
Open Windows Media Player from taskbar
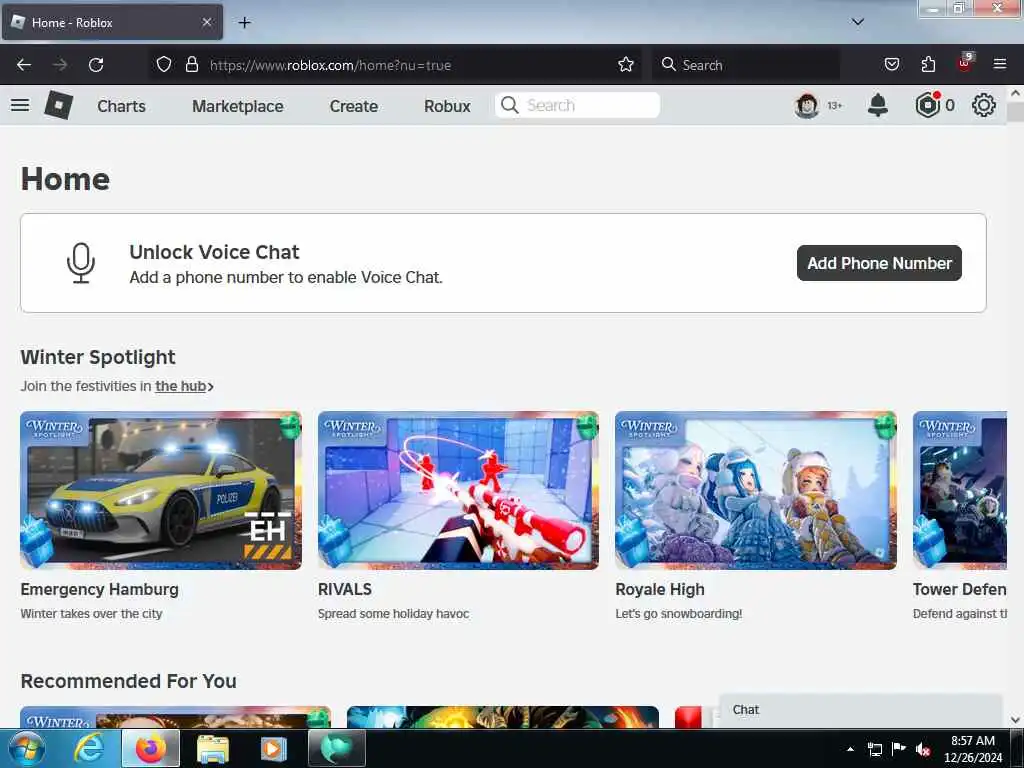(273, 748)
